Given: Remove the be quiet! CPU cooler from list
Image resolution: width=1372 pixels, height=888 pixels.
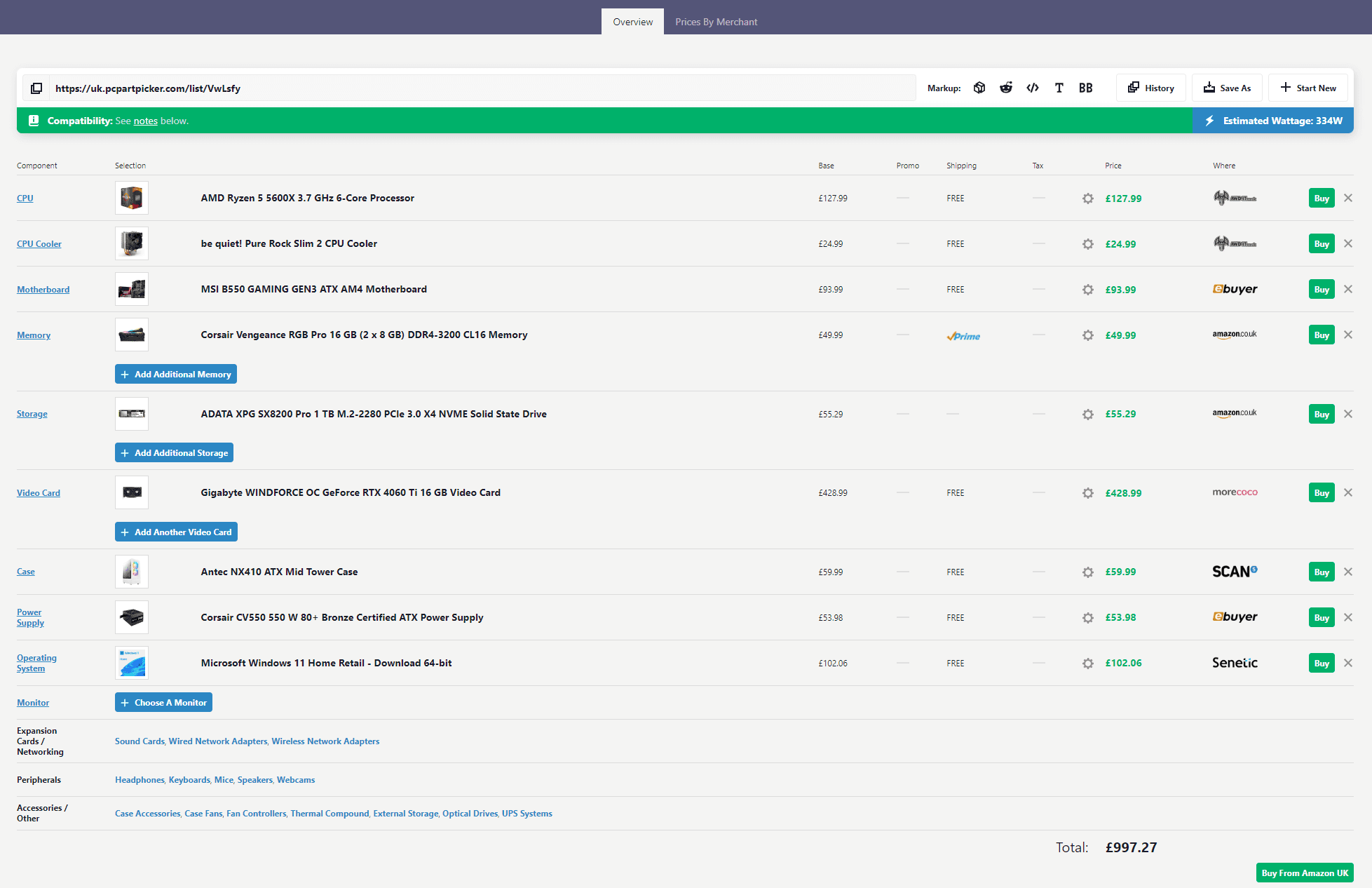Looking at the screenshot, I should [x=1348, y=243].
